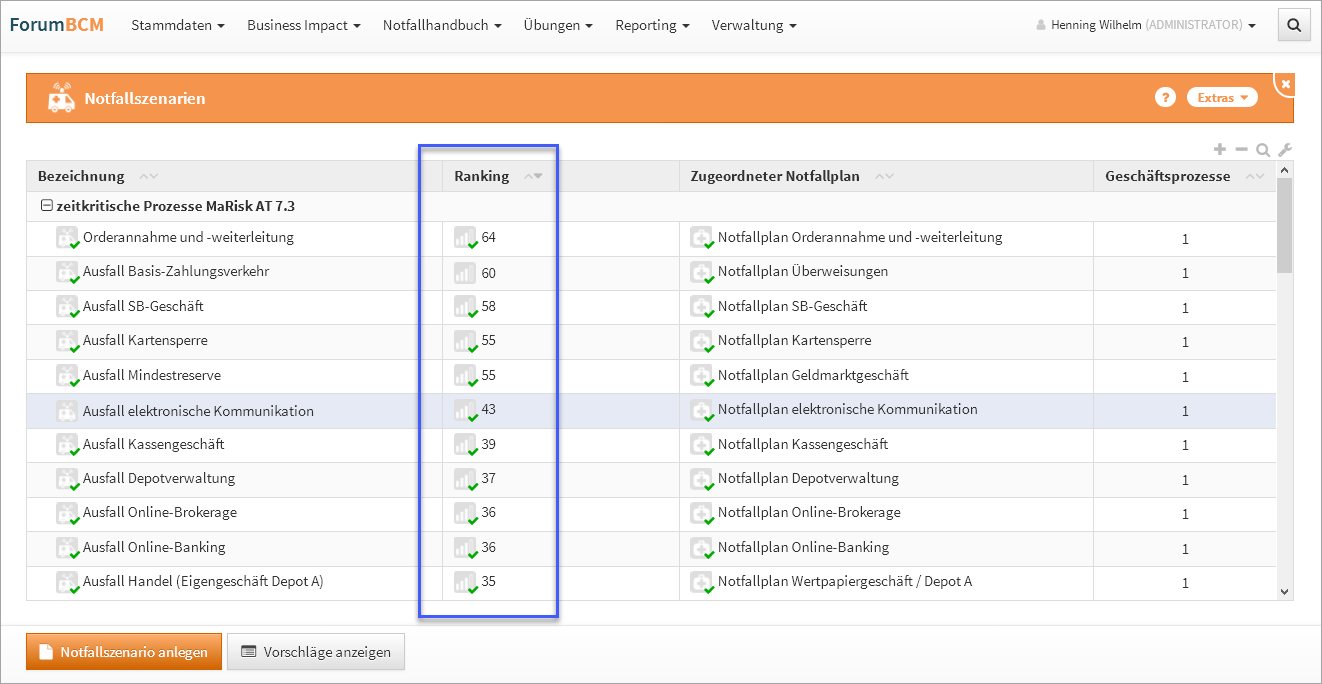
Task: Click the scenario icon for Ausfall SB-Geschäft
Action: tap(67, 307)
